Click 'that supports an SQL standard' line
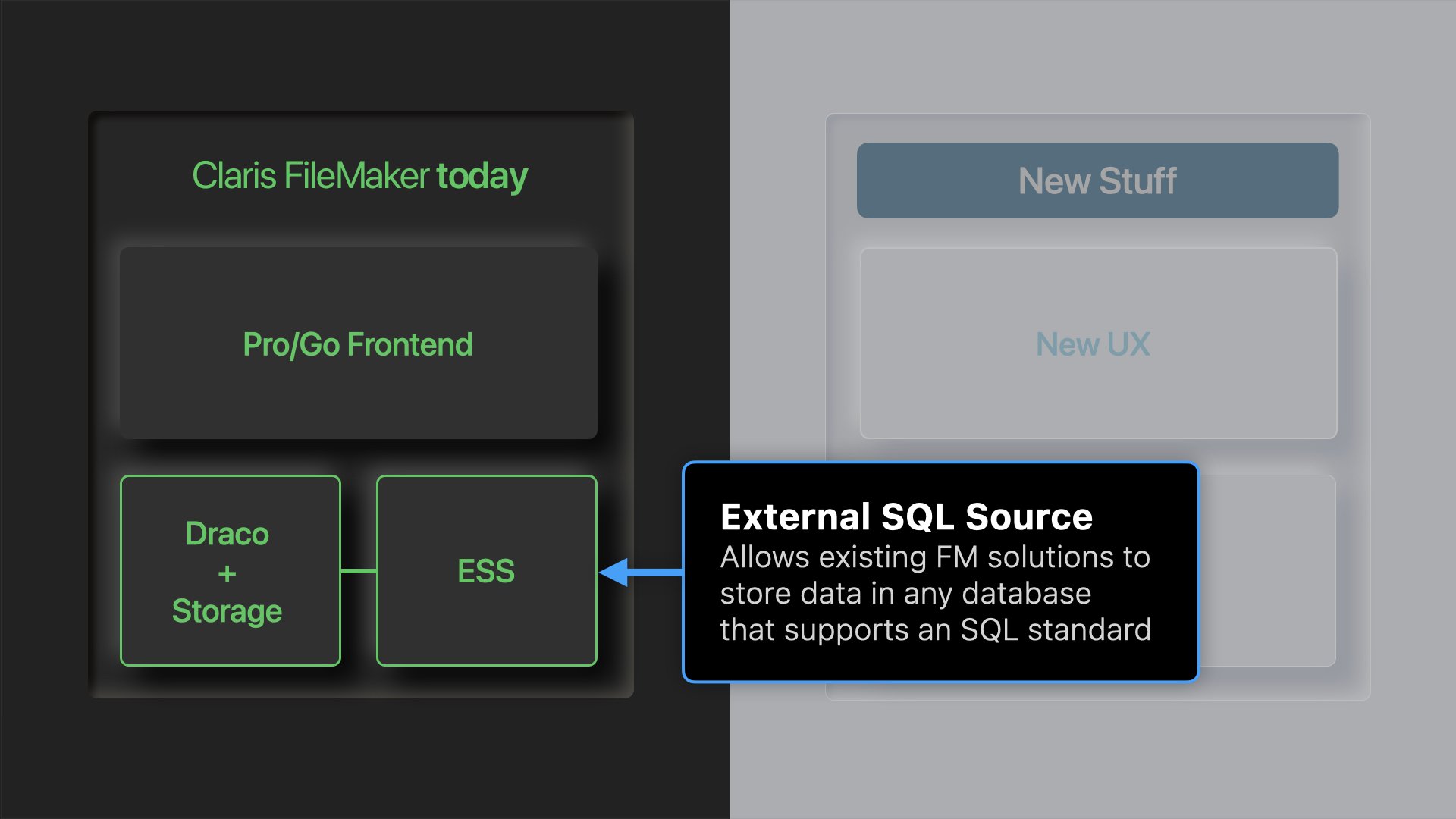 click(936, 630)
